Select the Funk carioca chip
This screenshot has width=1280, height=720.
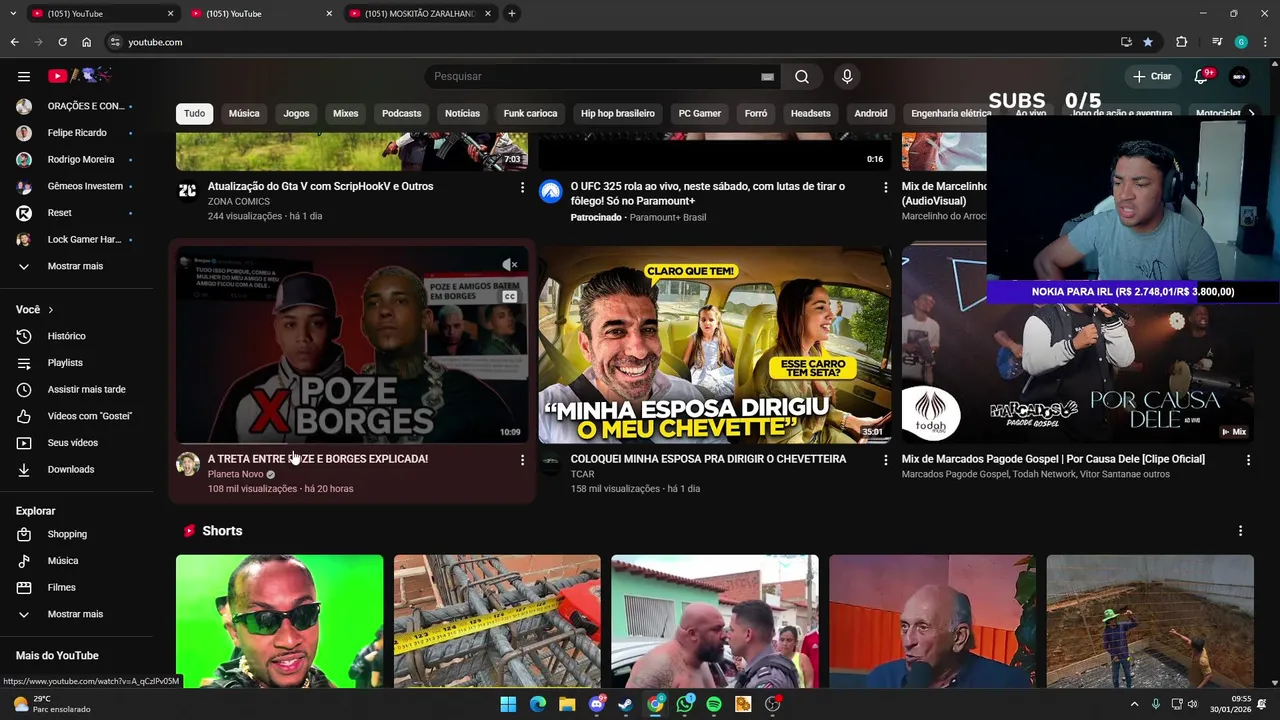click(x=530, y=113)
